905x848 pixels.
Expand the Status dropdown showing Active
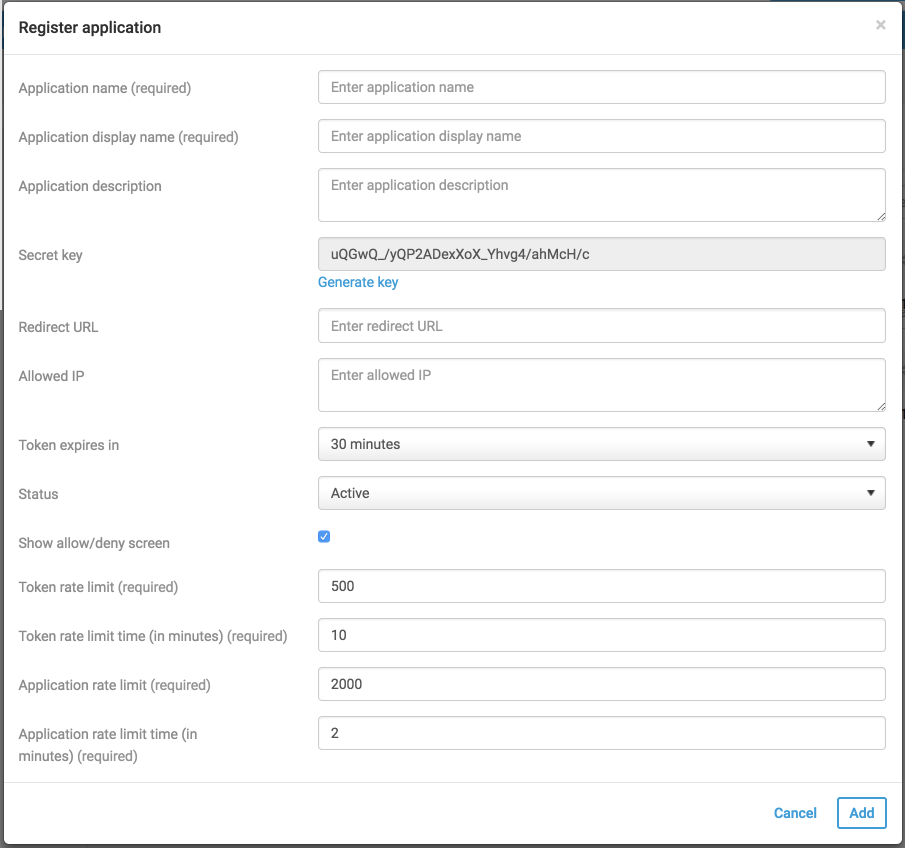click(x=601, y=493)
